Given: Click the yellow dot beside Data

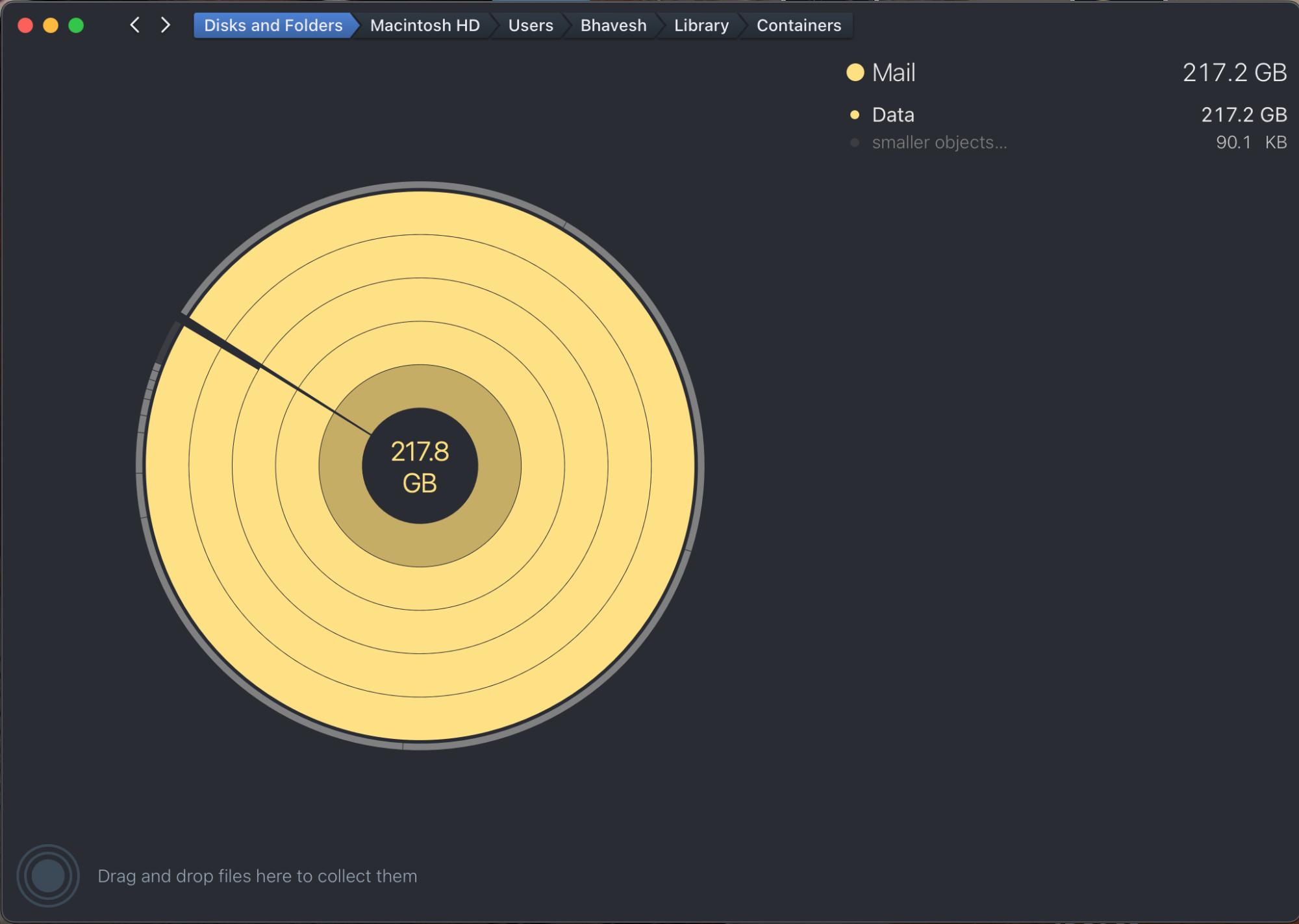Looking at the screenshot, I should pyautogui.click(x=855, y=115).
